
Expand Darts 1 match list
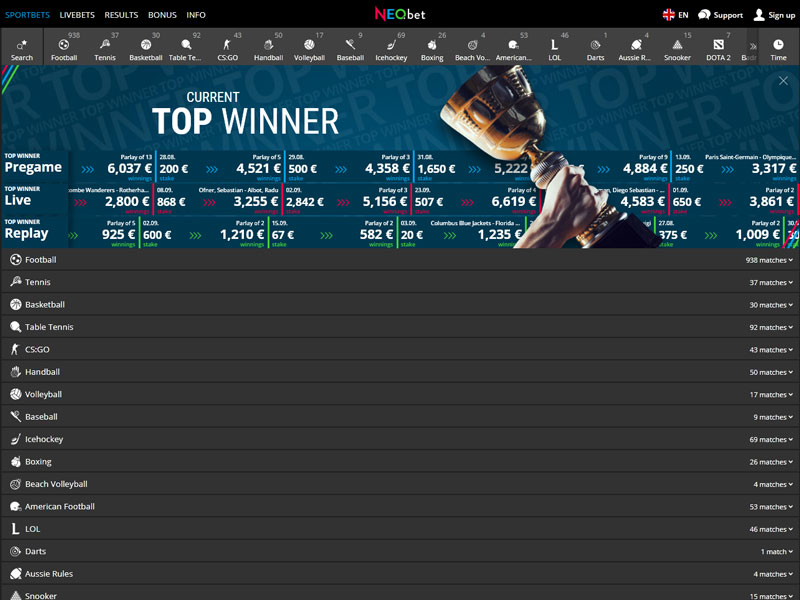click(x=777, y=552)
